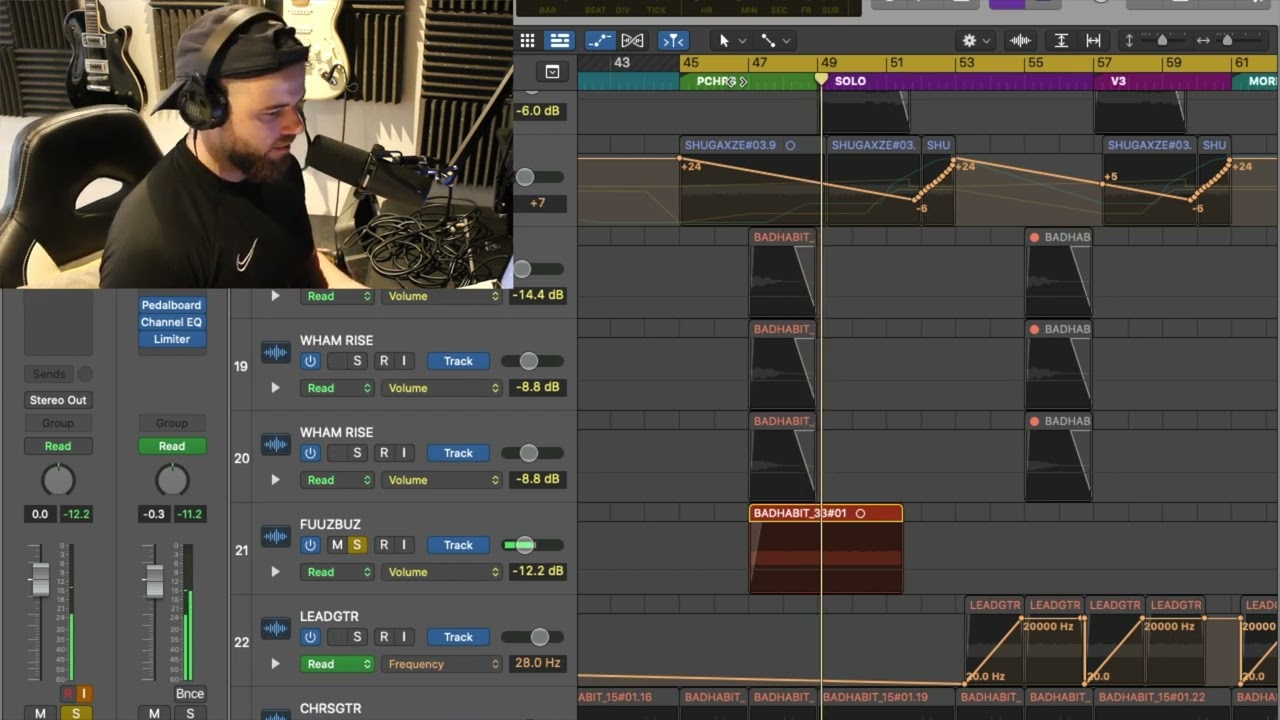The width and height of the screenshot is (1280, 720).
Task: Click the vertical auto zoom icon
Action: (1061, 41)
